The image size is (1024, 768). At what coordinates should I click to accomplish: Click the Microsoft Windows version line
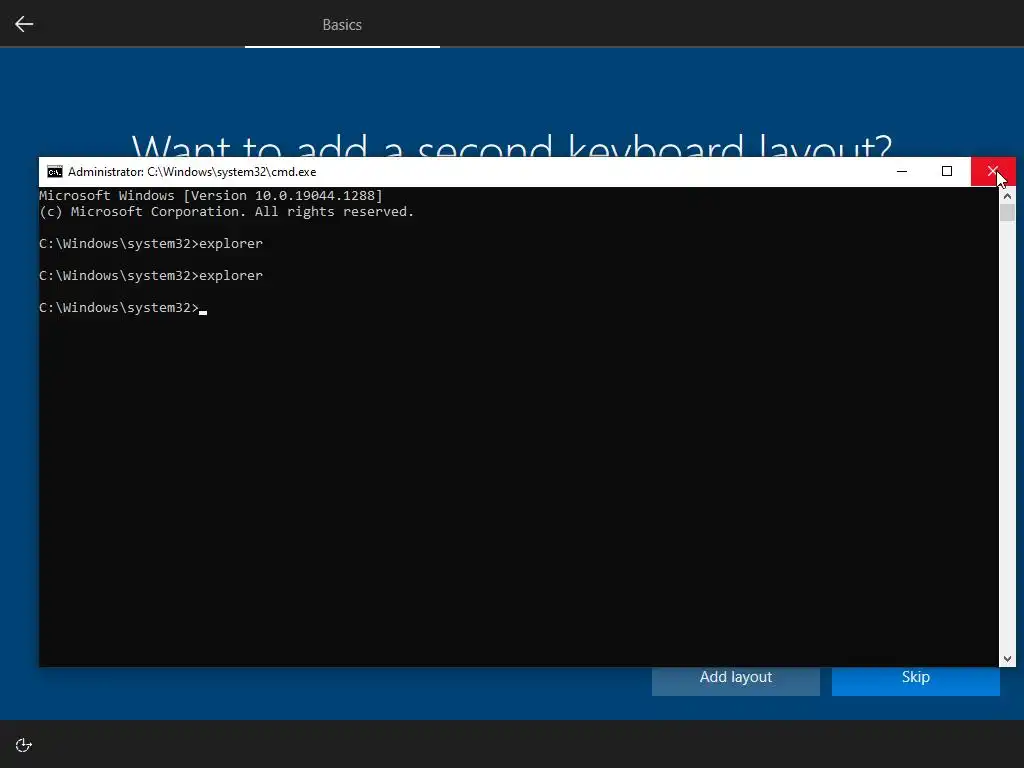coord(211,195)
